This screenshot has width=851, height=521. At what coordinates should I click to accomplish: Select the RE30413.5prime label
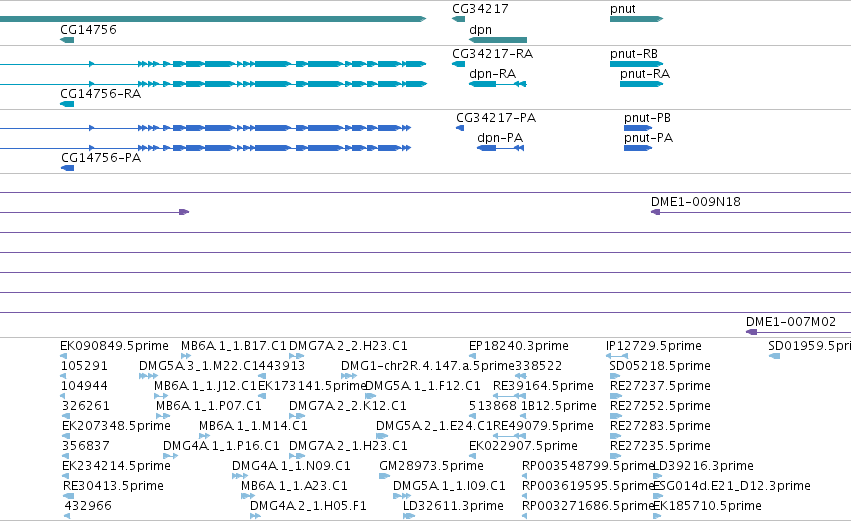pos(113,486)
